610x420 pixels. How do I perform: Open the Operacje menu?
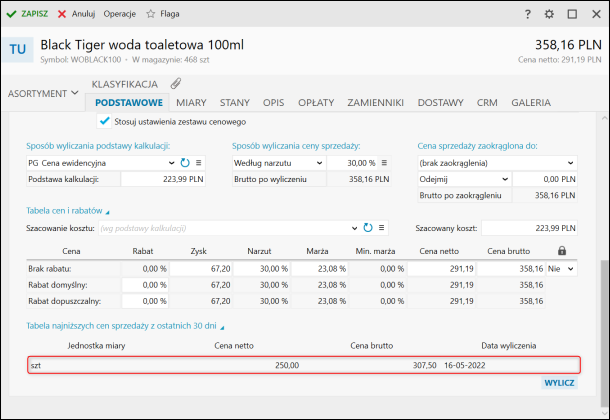(x=120, y=14)
